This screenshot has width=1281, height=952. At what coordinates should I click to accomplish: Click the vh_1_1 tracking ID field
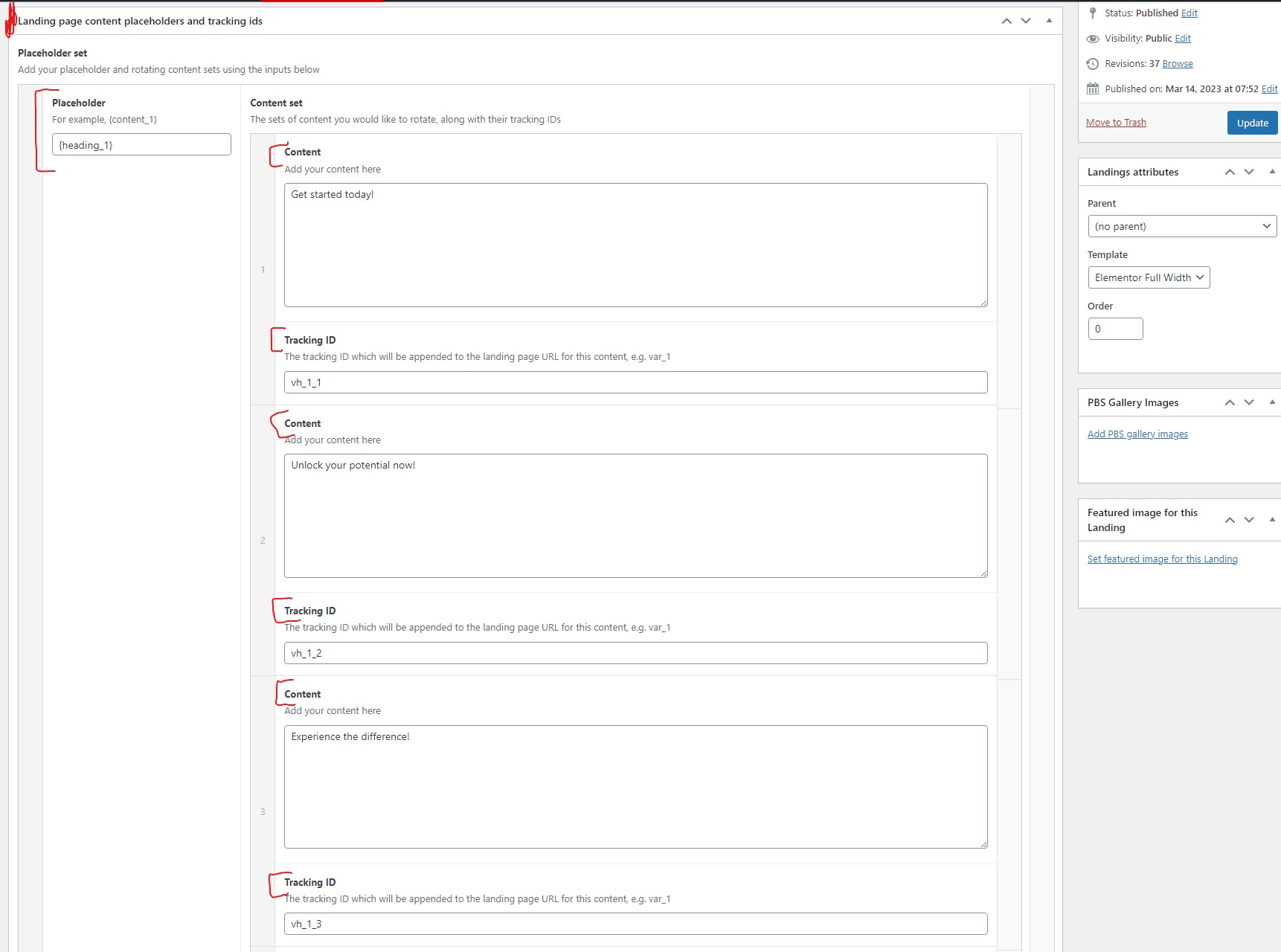[x=636, y=382]
